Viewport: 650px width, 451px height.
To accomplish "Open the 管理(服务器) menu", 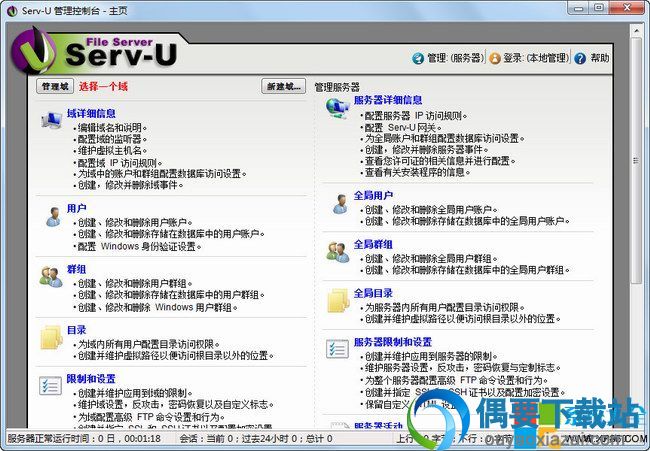I will tap(456, 58).
